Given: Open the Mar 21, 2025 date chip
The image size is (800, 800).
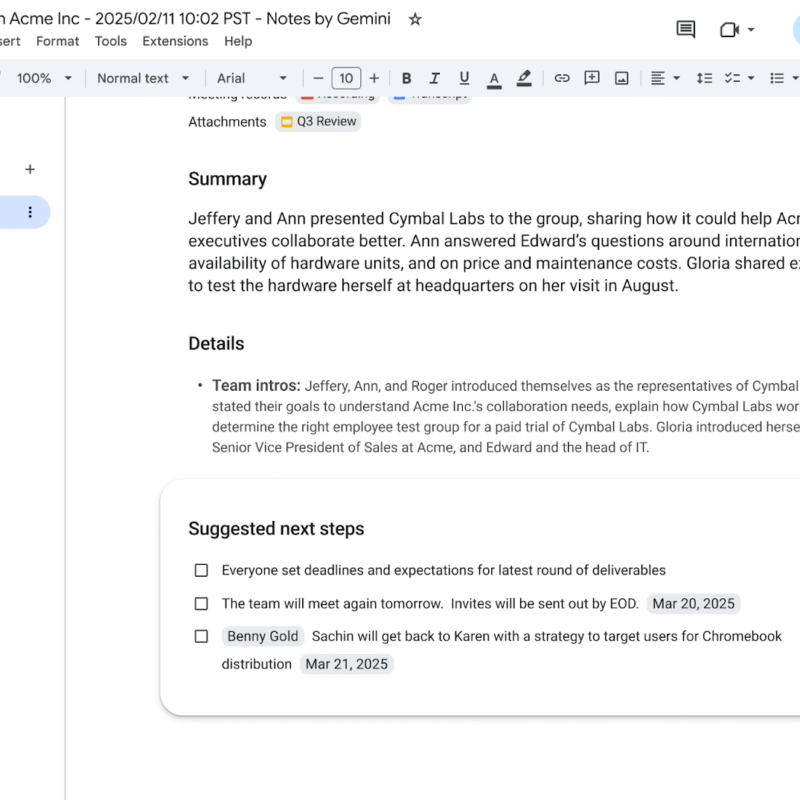Looking at the screenshot, I should pos(346,664).
